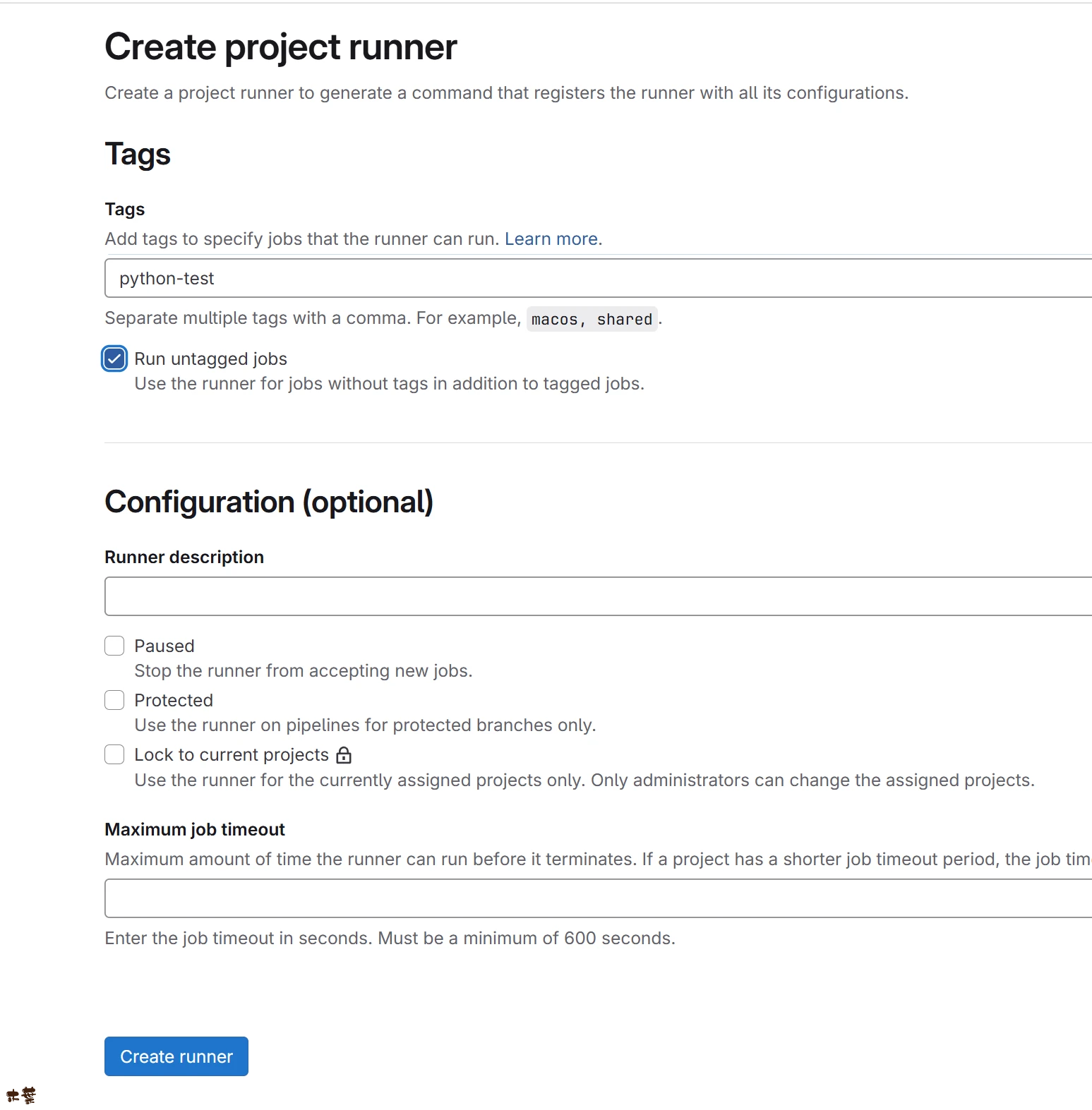Viewport: 1092px width, 1110px height.
Task: Tick the Protected checkbox
Action: tap(114, 700)
